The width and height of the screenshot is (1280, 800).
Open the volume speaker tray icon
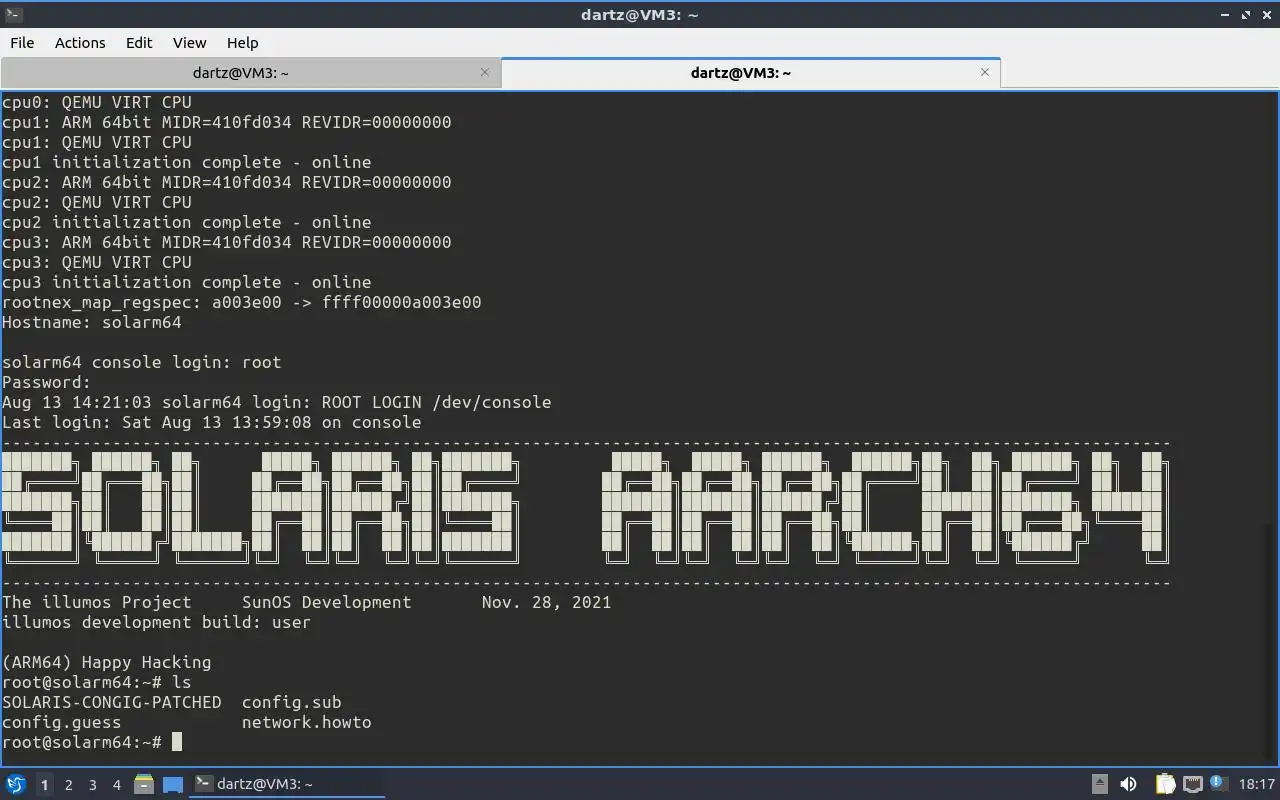[1128, 784]
